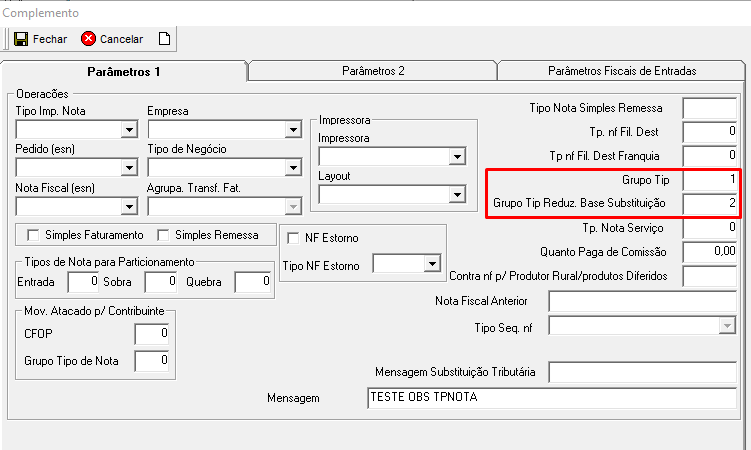751x450 pixels.
Task: Open the Agrupa. Transf. Fat. dropdown
Action: [x=293, y=207]
